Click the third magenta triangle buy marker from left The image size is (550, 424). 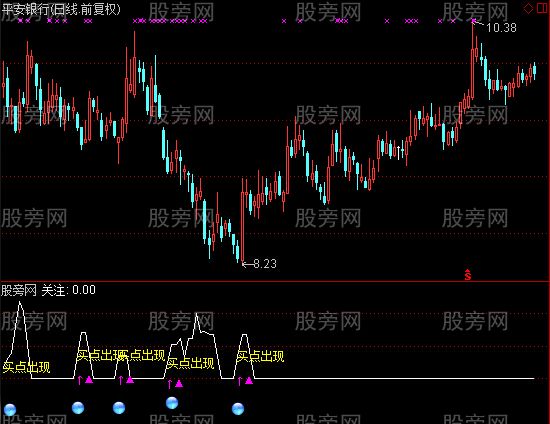[x=179, y=383]
